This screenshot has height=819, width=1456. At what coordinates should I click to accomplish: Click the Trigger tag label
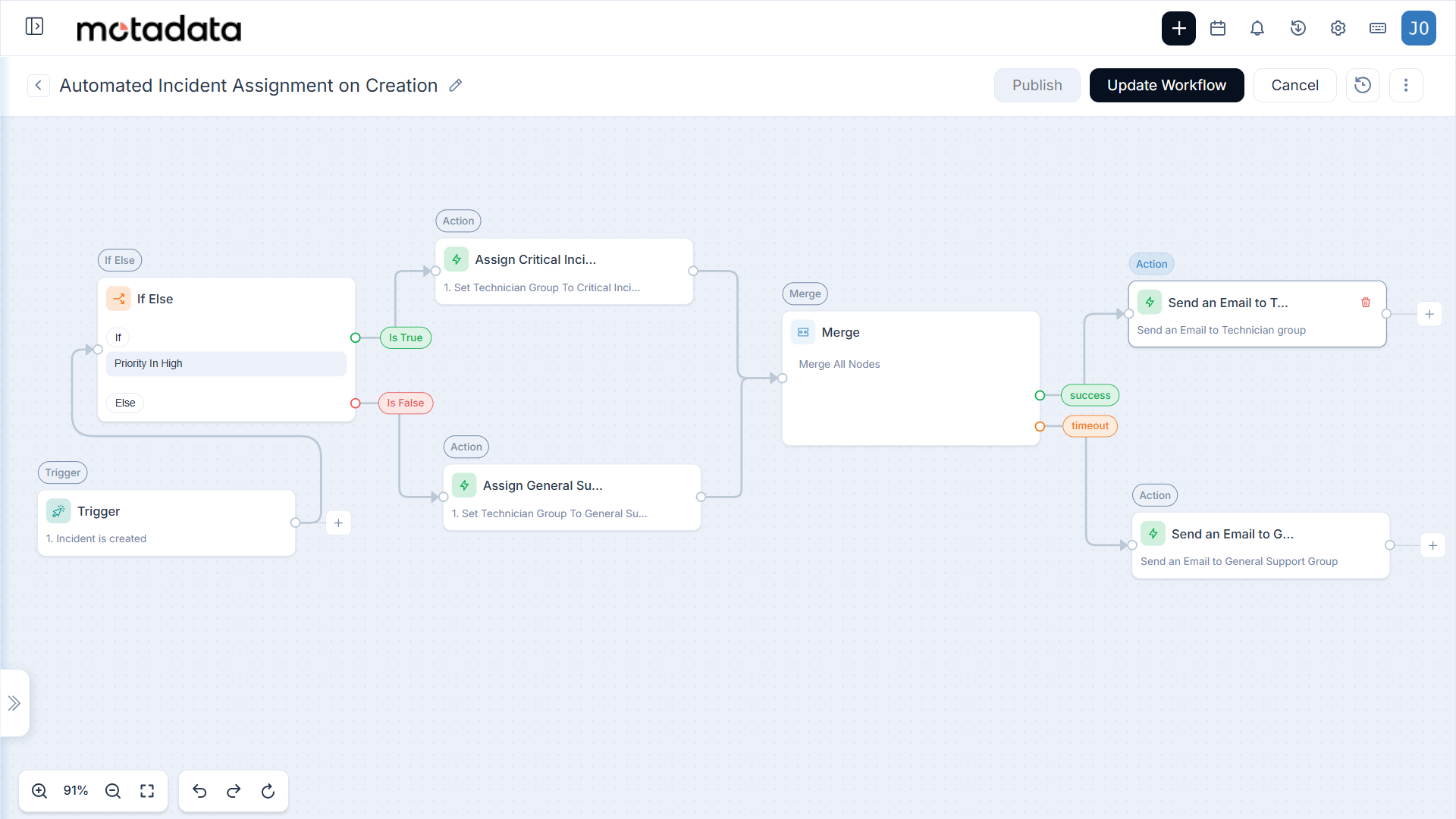pos(62,472)
